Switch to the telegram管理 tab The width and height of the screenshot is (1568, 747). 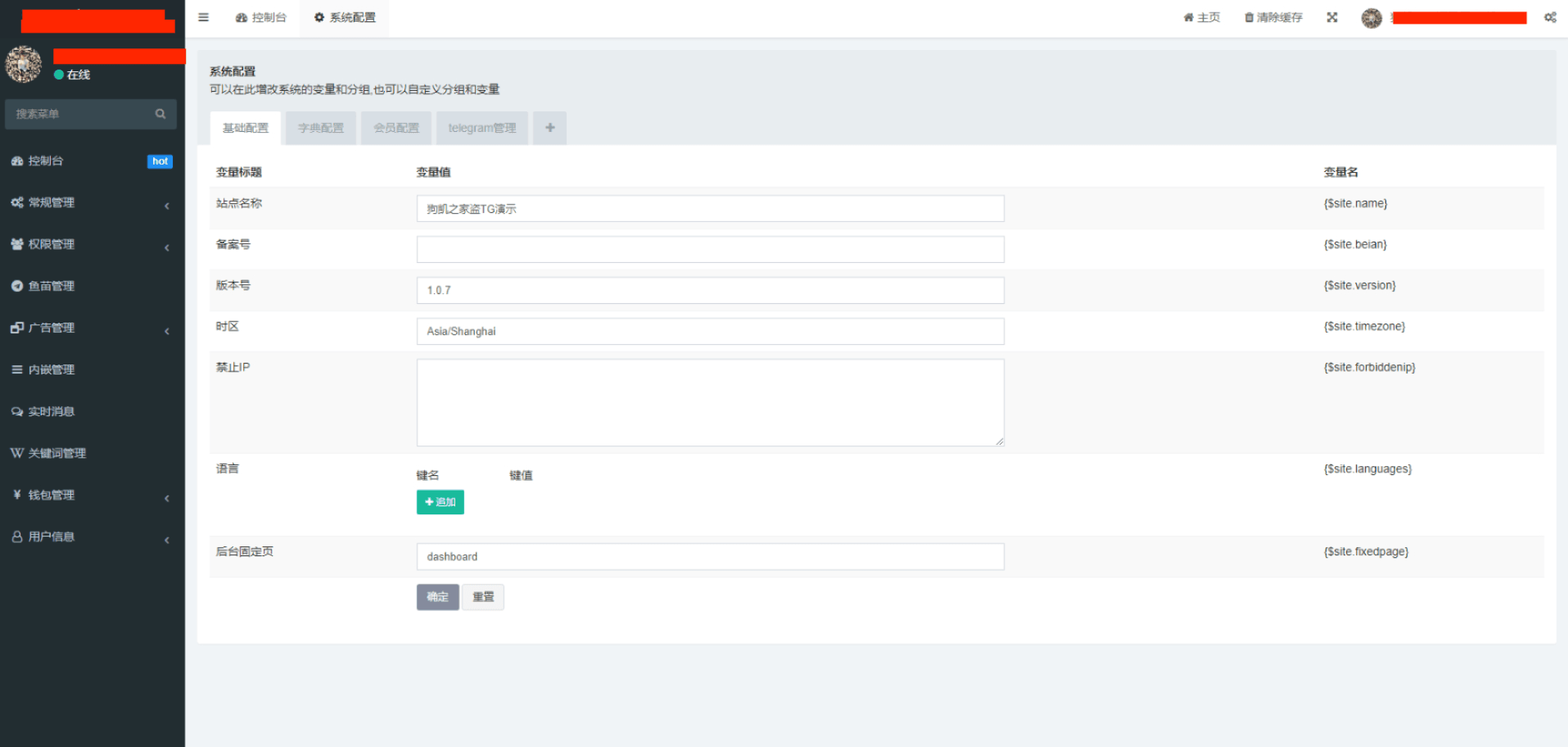[x=481, y=128]
